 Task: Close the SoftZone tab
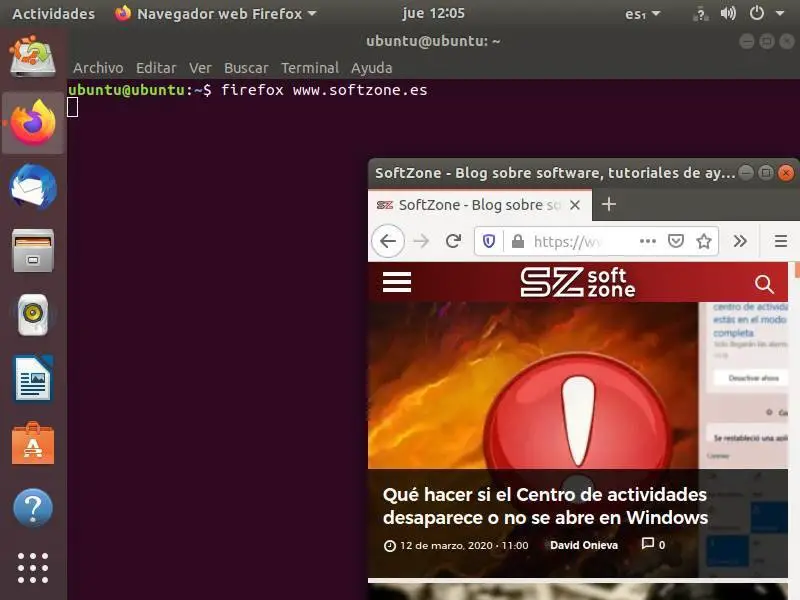click(575, 205)
